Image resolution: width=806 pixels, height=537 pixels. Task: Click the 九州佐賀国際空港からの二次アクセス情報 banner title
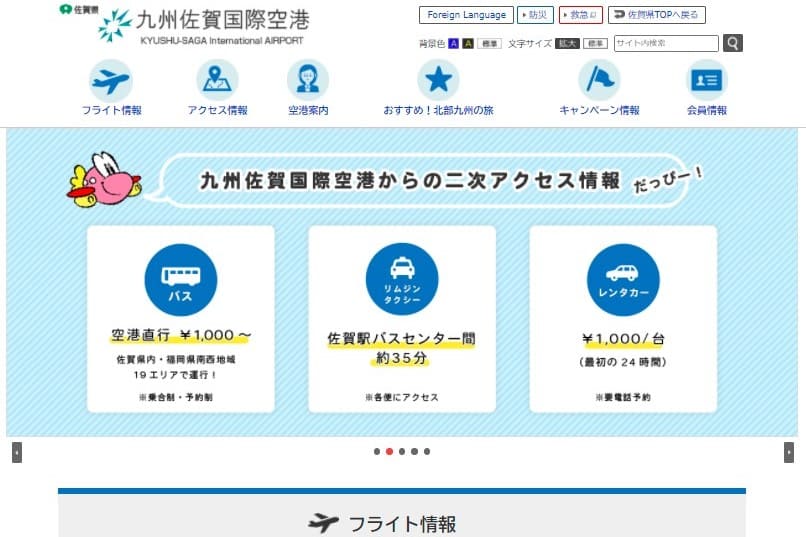tap(410, 180)
